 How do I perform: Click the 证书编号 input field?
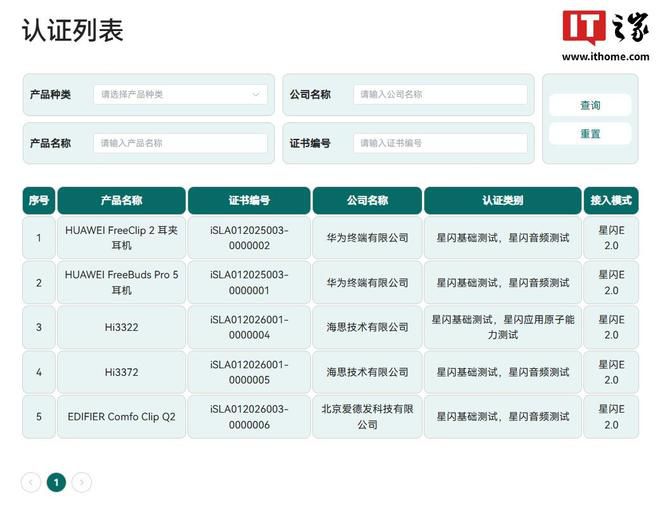440,143
